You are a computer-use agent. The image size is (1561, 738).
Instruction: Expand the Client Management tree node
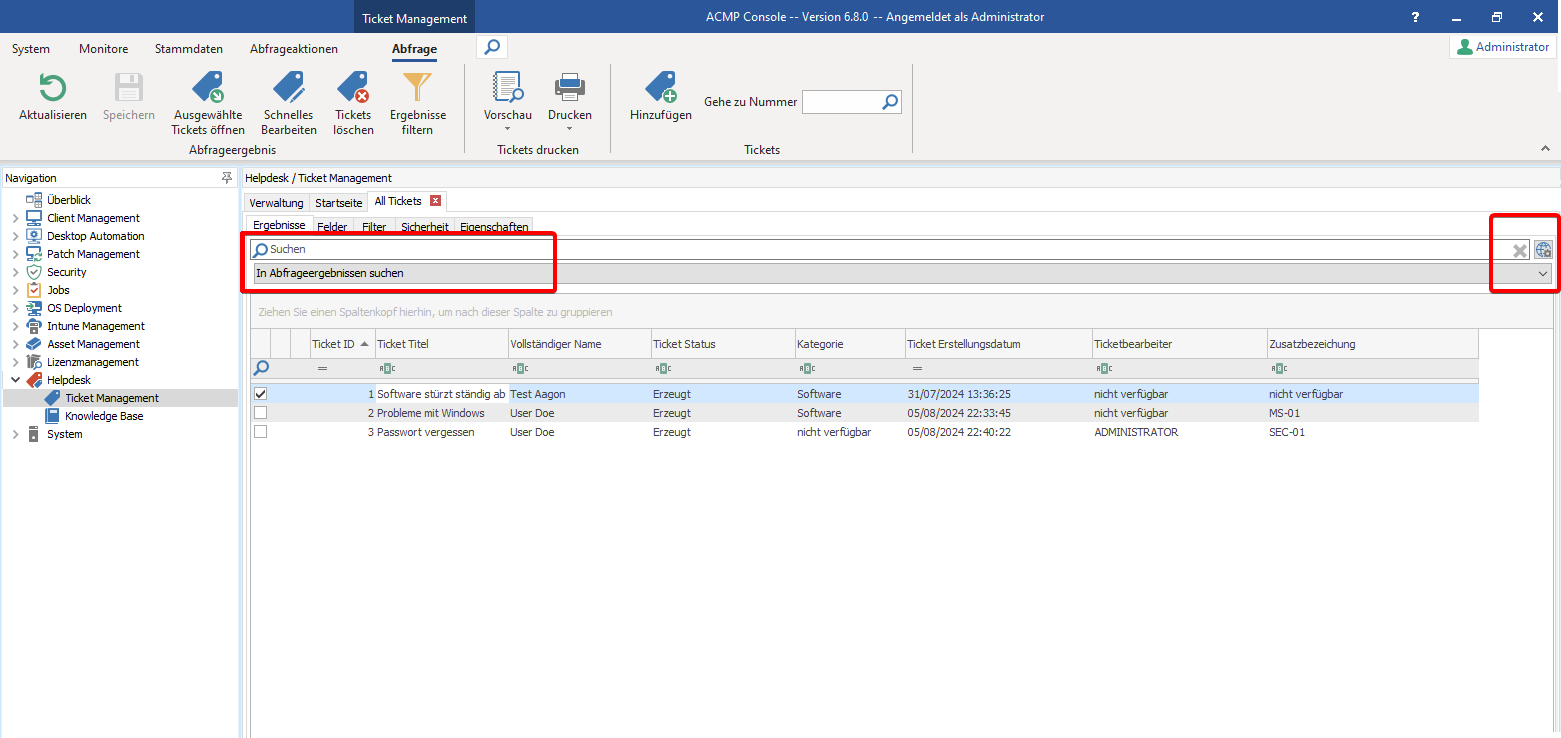point(15,218)
